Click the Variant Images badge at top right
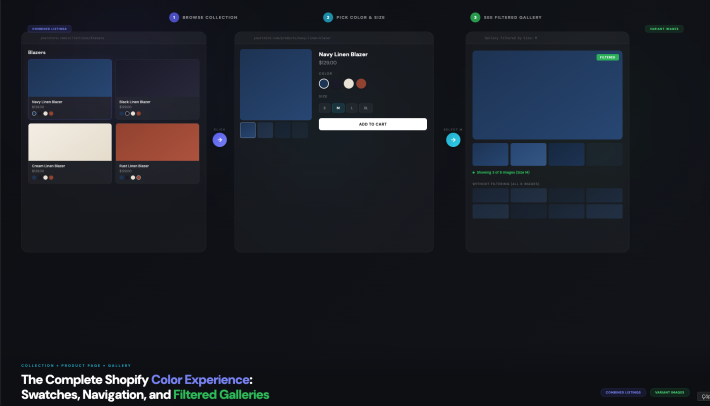This screenshot has height=406, width=710. point(664,29)
